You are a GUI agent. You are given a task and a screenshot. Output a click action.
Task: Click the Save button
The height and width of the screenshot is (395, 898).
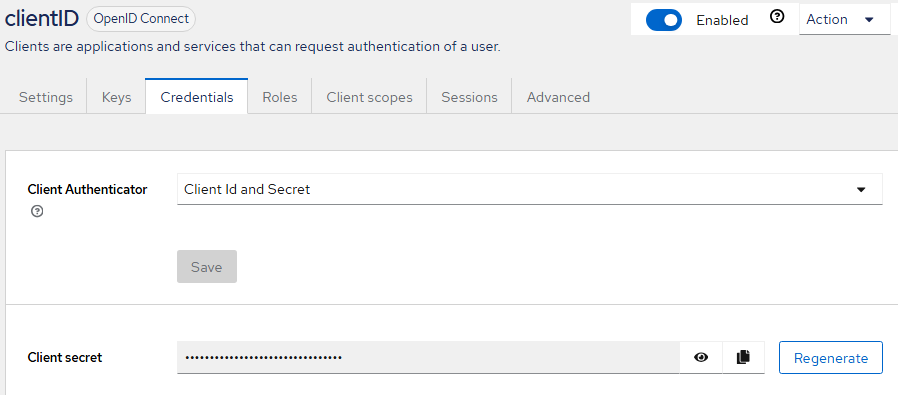point(207,267)
